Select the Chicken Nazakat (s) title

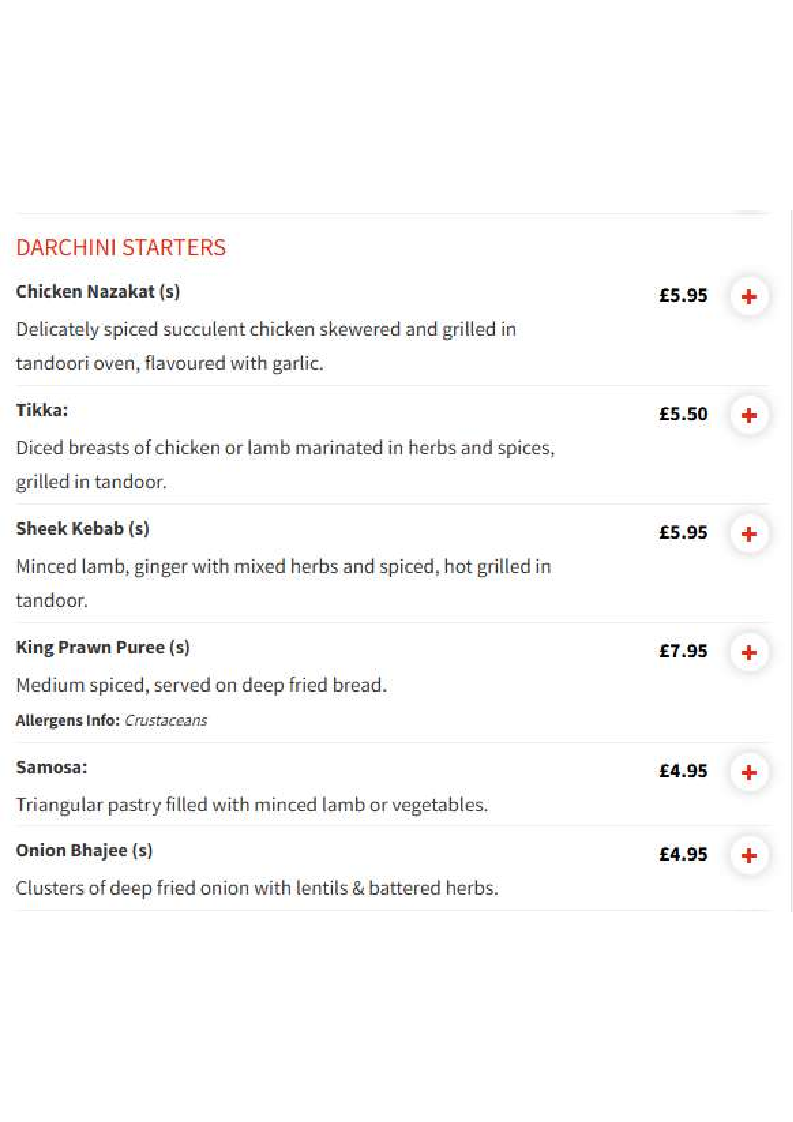pos(98,292)
